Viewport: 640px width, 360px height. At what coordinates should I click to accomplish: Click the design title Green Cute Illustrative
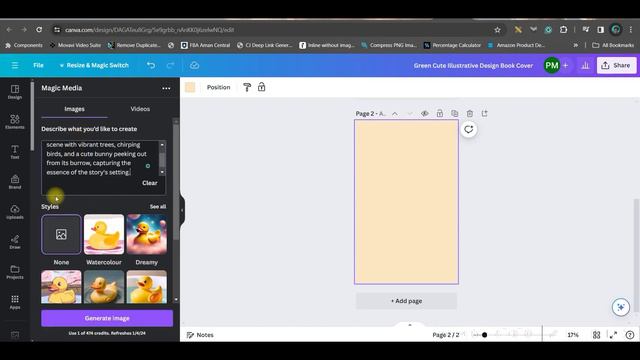tap(473, 65)
